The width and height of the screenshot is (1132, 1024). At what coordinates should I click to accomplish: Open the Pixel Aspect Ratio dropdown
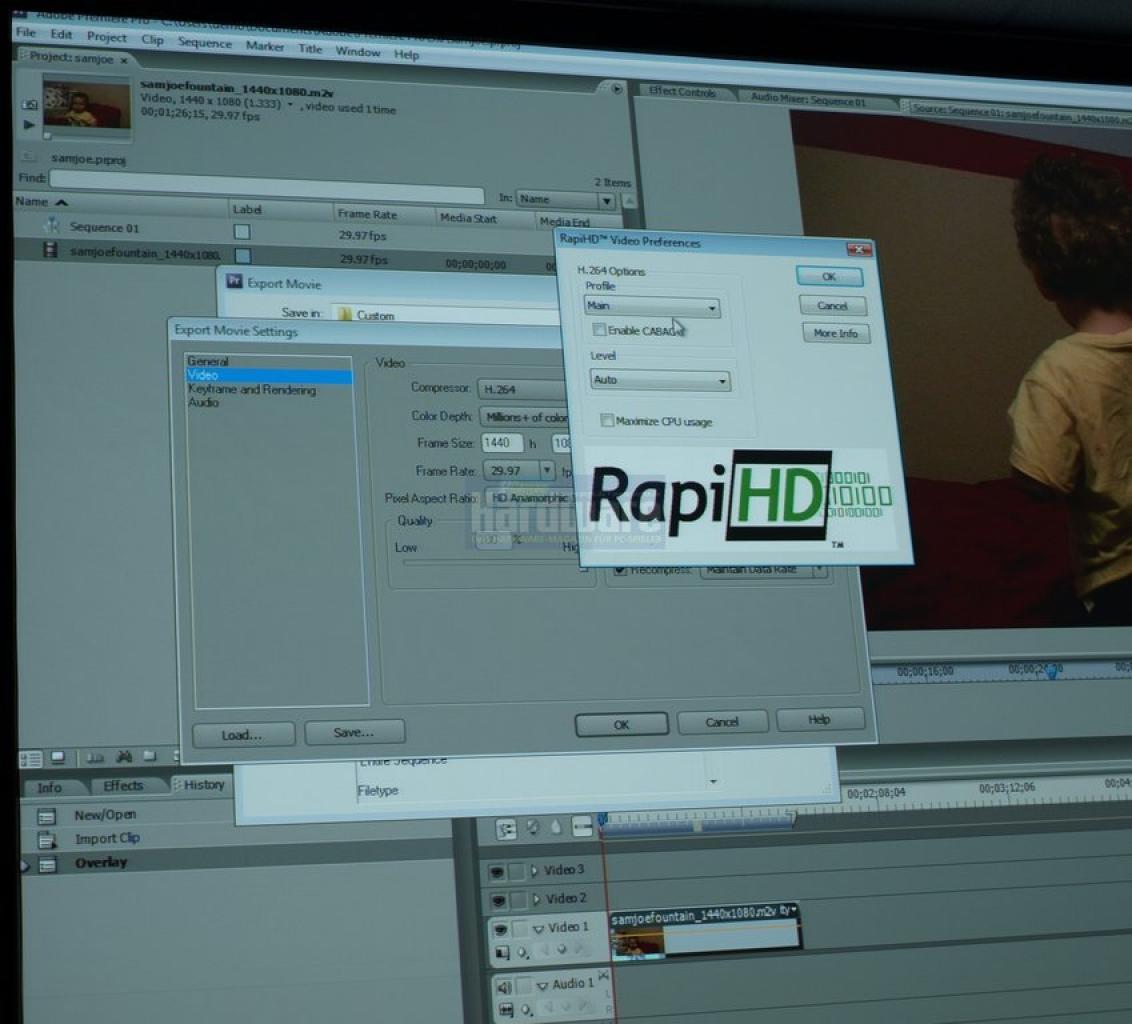coord(531,498)
